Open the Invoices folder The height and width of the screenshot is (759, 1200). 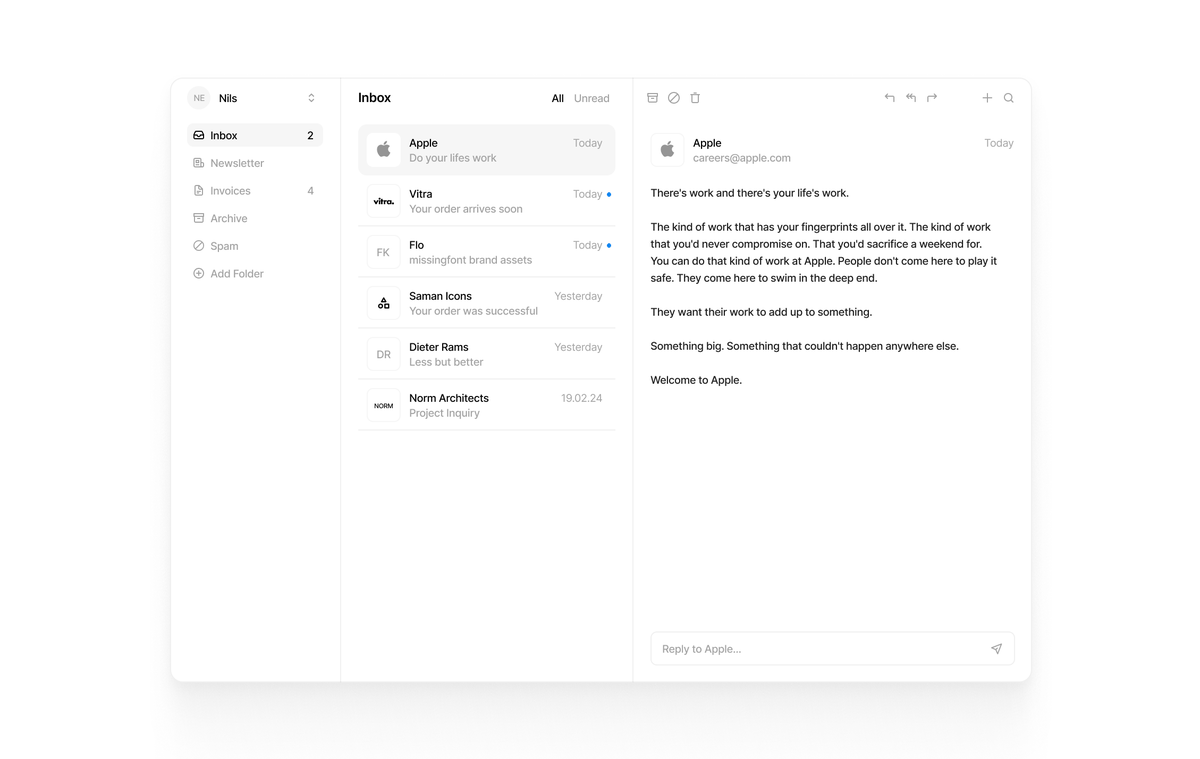(255, 190)
